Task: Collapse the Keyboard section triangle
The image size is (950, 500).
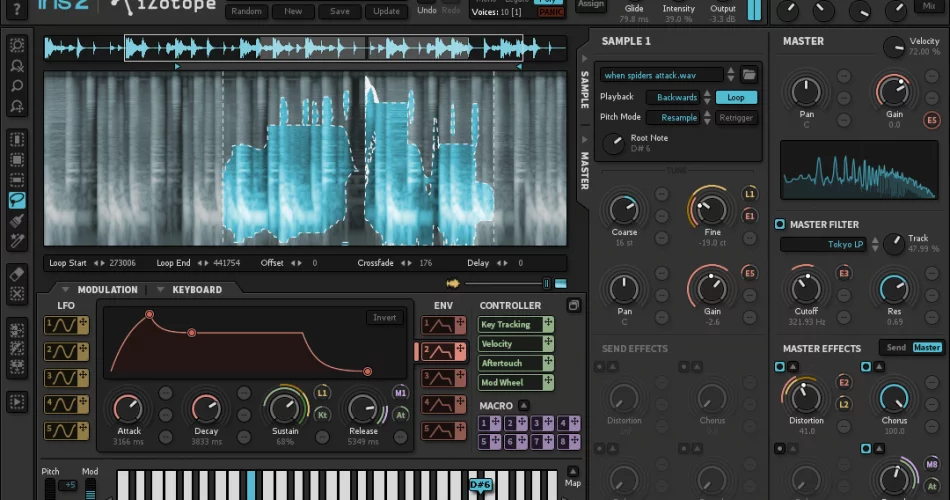Action: coord(161,290)
